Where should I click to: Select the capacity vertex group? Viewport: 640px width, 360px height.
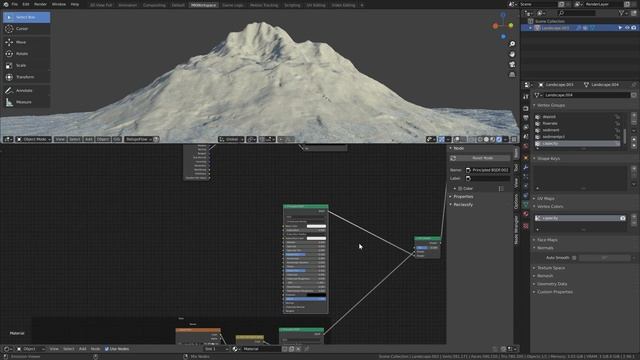578,144
